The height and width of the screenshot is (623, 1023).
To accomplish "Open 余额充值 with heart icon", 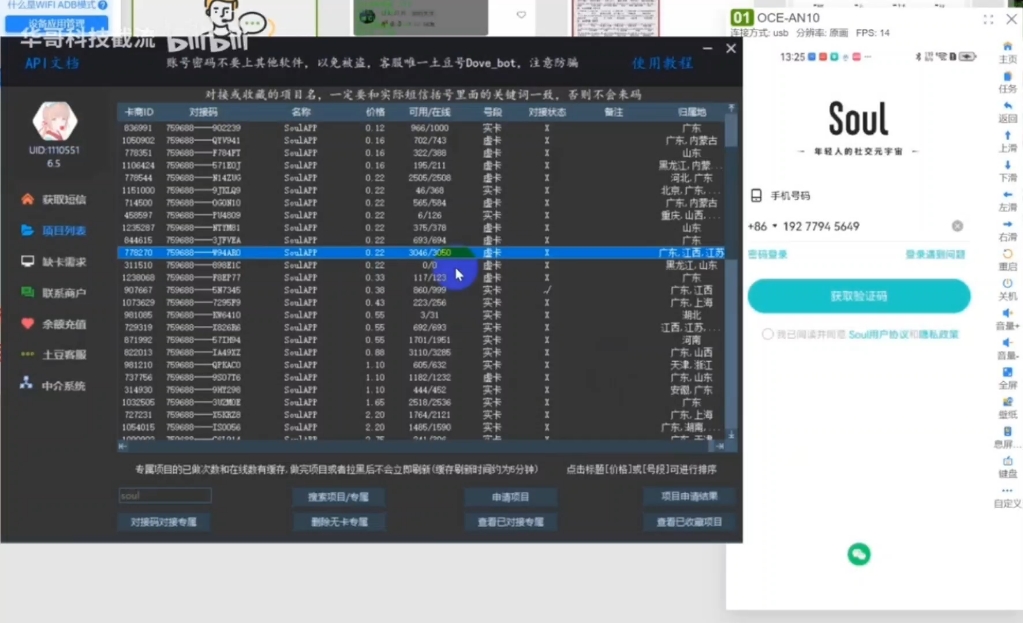I will tap(53, 324).
